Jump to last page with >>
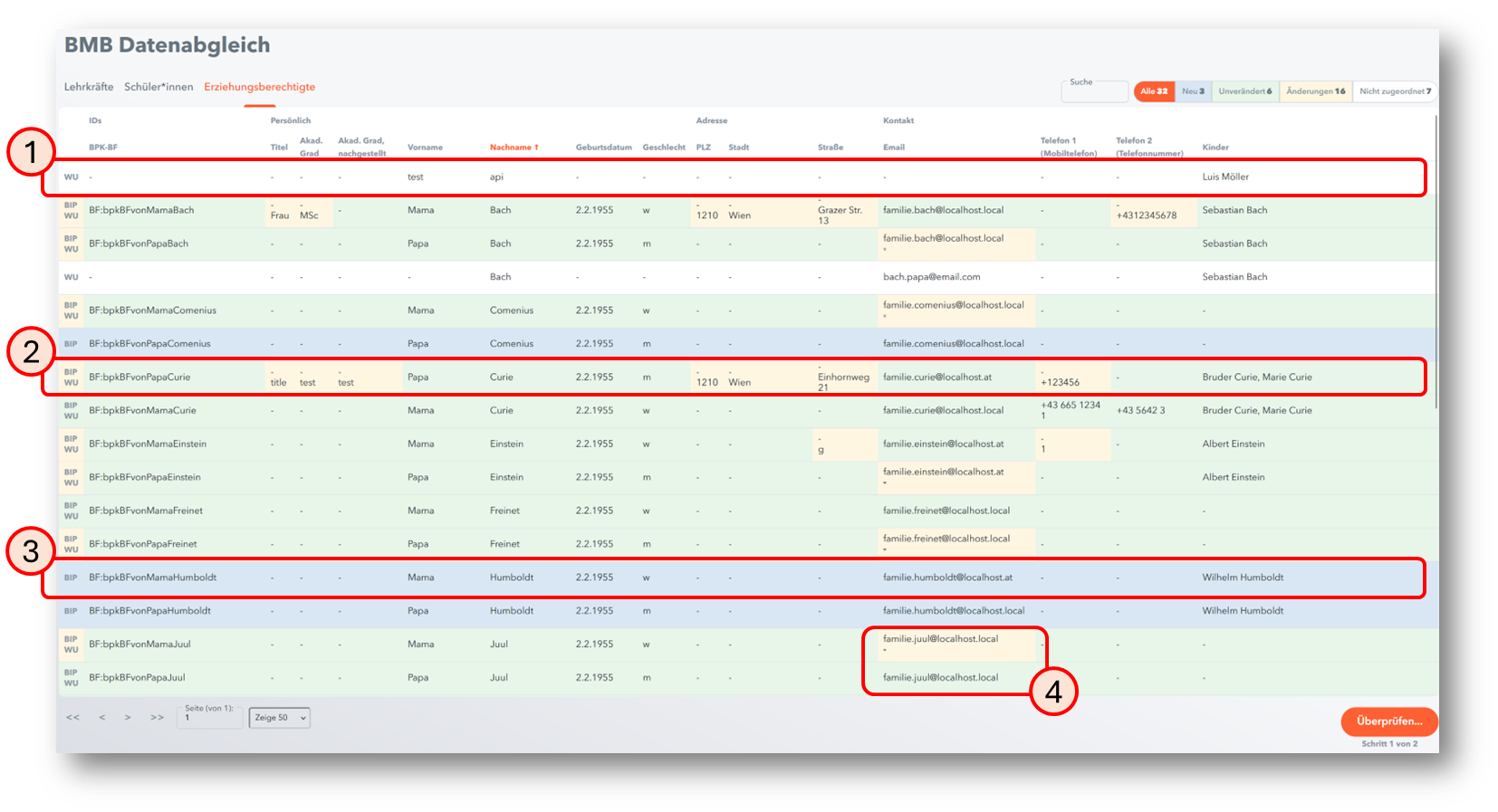The image size is (1498, 812). point(157,718)
